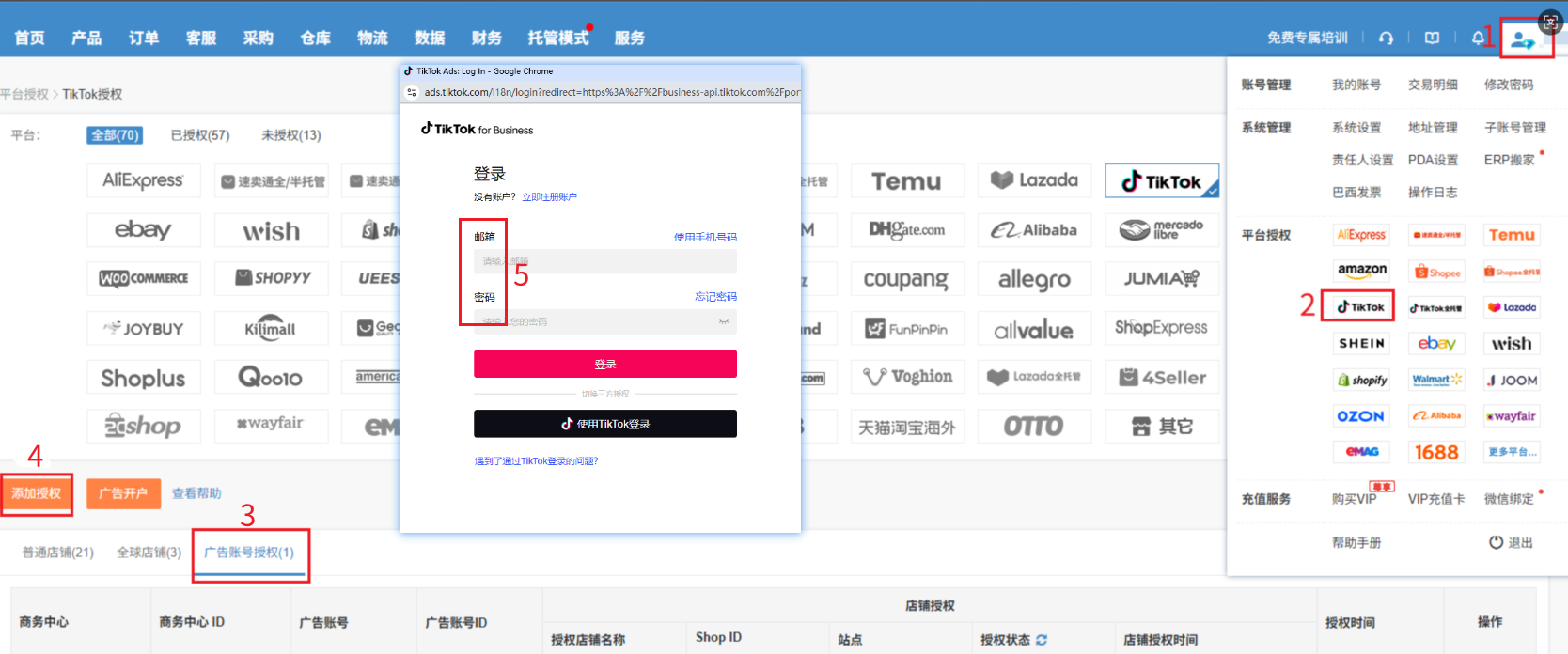The image size is (1568, 654).
Task: Click the 添加授权 button
Action: (36, 493)
